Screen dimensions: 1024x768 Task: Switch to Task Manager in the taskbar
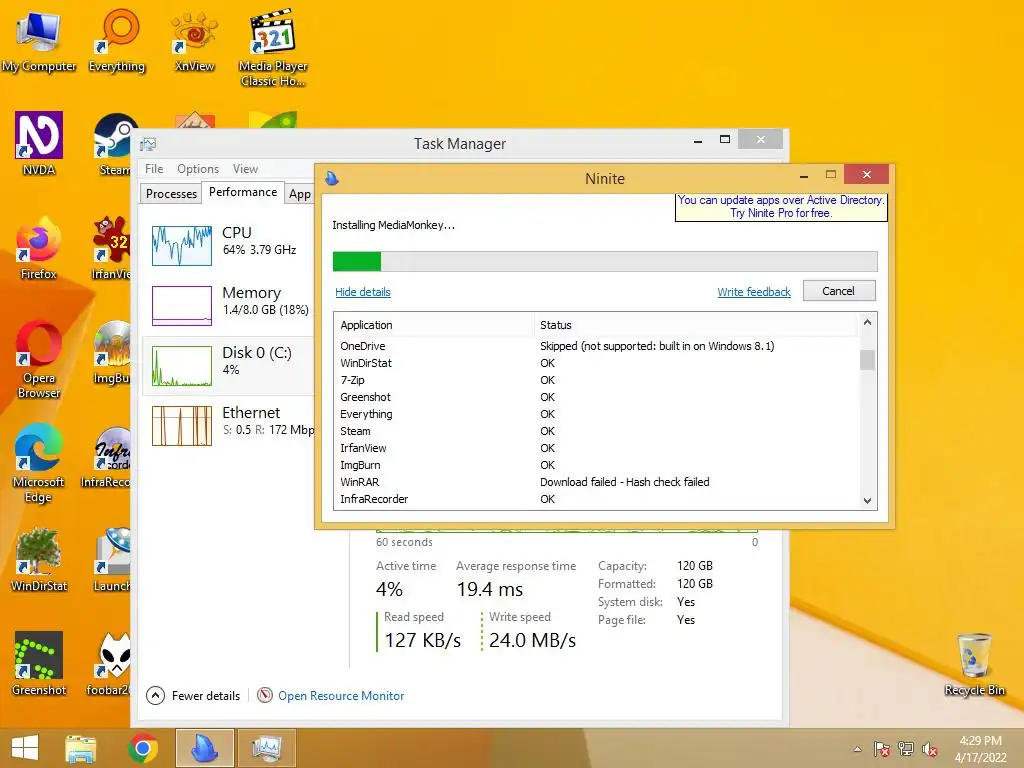click(x=266, y=748)
